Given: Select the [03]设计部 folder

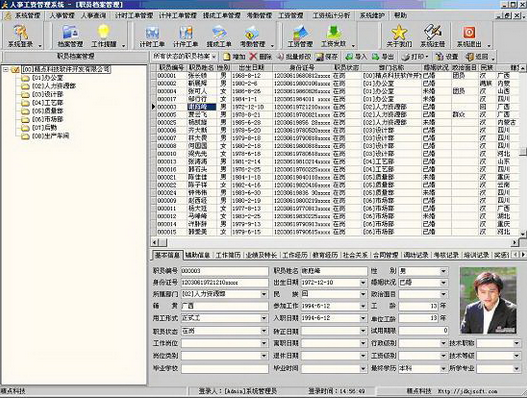Looking at the screenshot, I should (x=42, y=94).
